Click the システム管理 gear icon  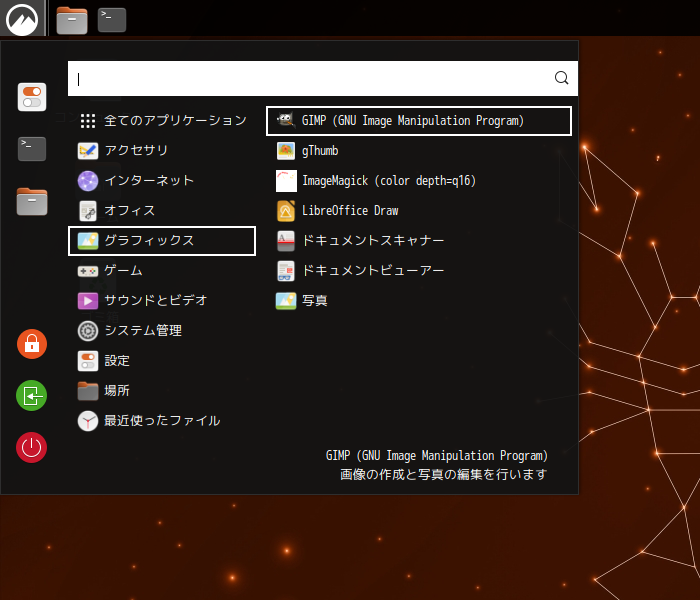tap(88, 331)
